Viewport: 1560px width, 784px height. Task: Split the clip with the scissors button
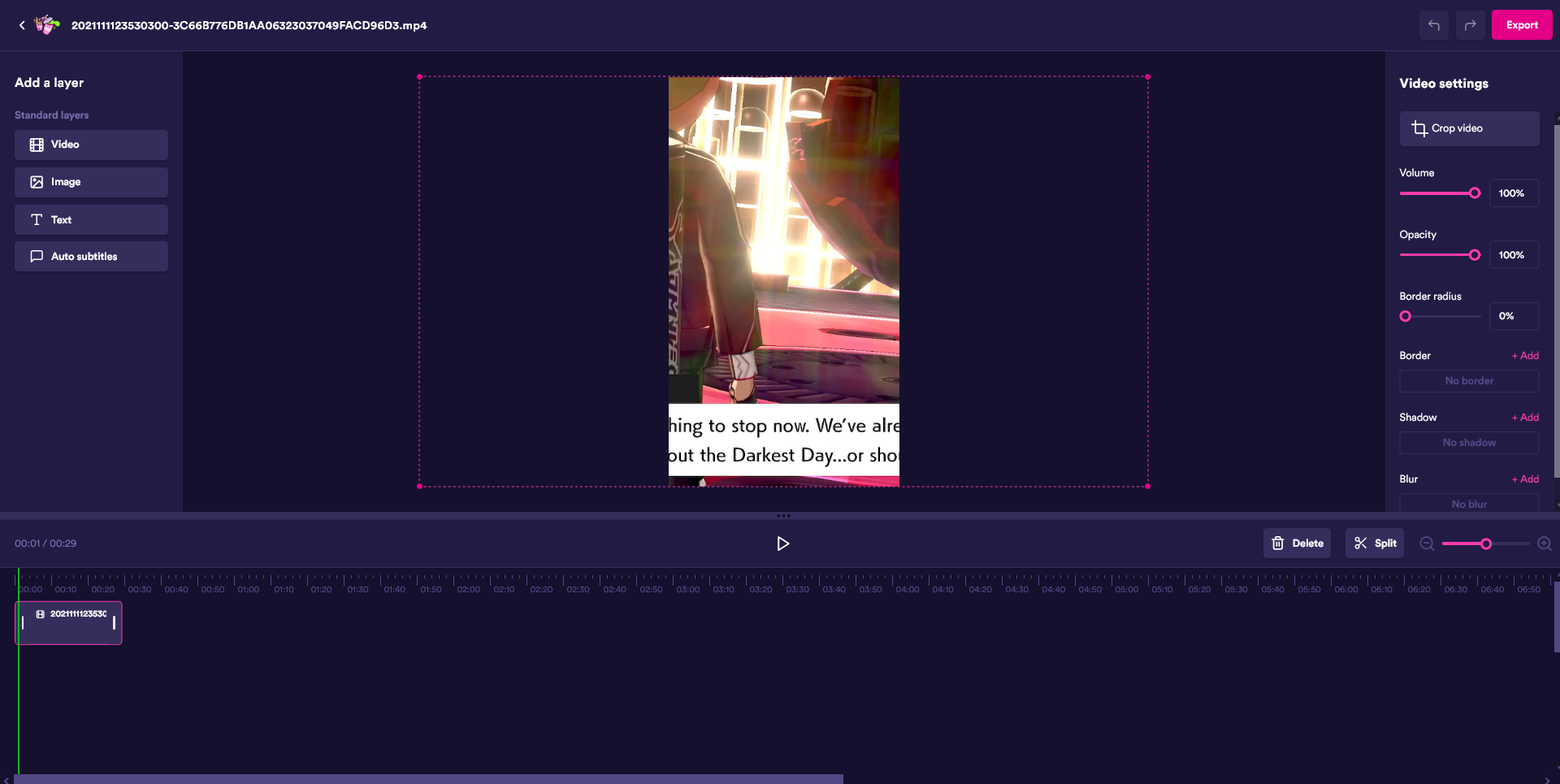coord(1375,544)
